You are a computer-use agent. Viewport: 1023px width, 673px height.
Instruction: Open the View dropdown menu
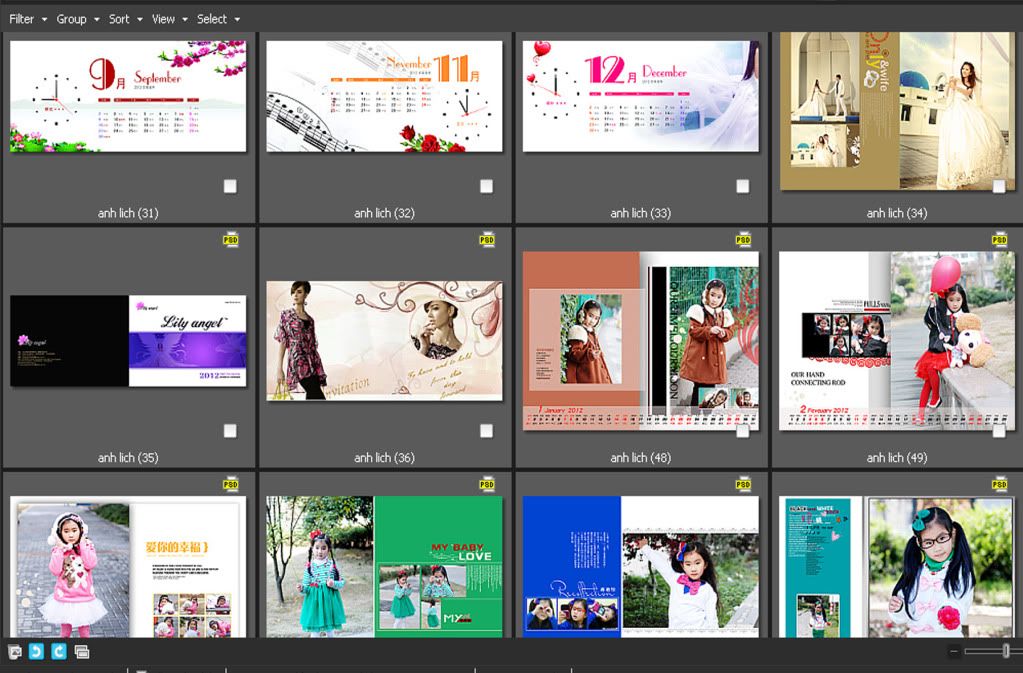point(170,19)
